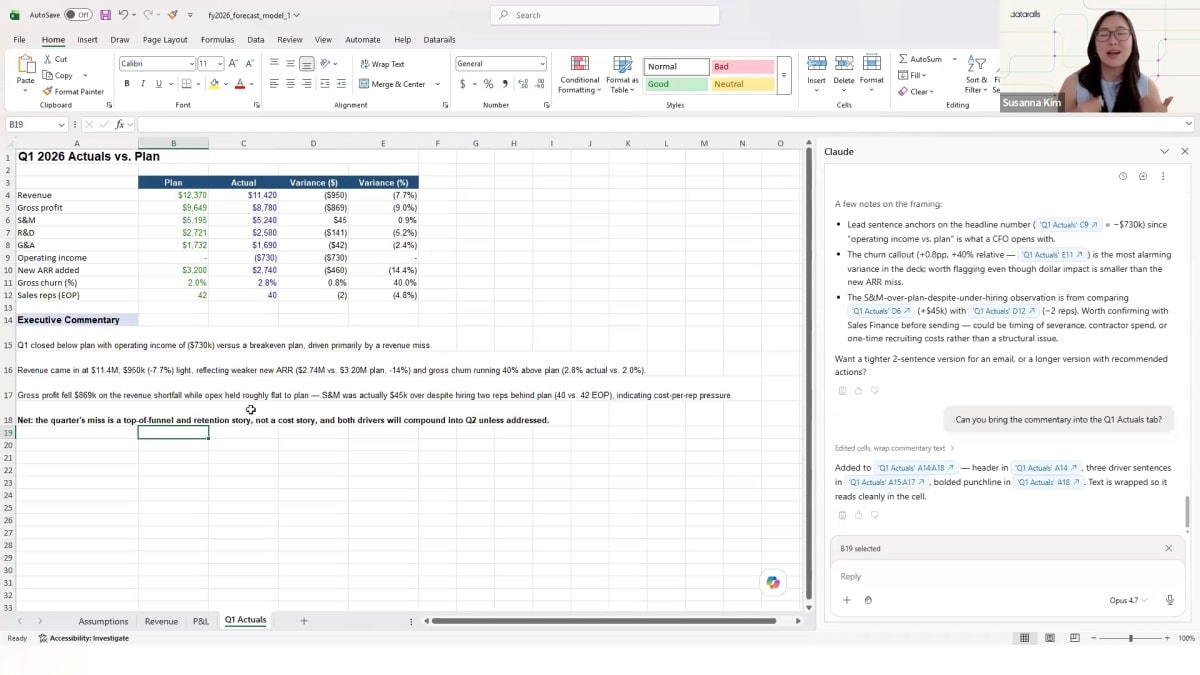Viewport: 1200px width, 675px height.
Task: Select the P&L sheet tab
Action: pyautogui.click(x=201, y=621)
